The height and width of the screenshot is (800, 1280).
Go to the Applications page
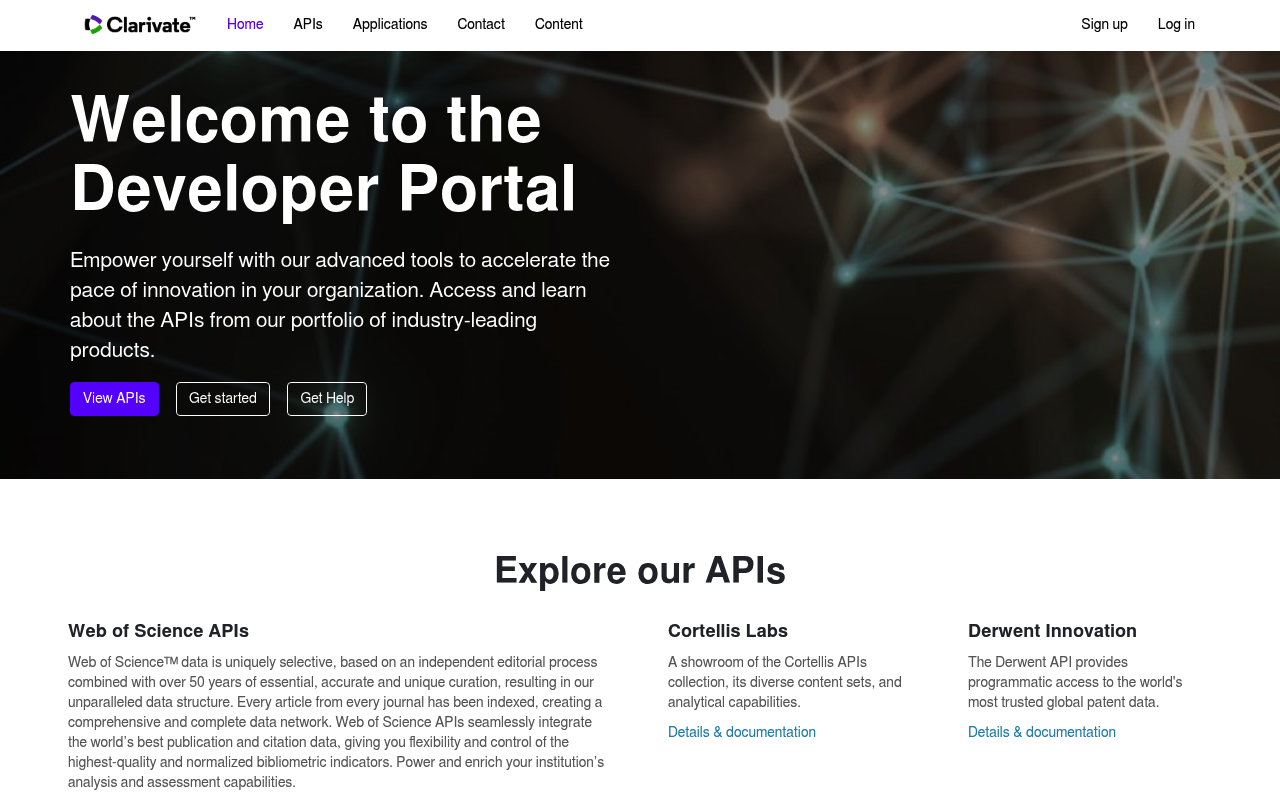click(390, 24)
